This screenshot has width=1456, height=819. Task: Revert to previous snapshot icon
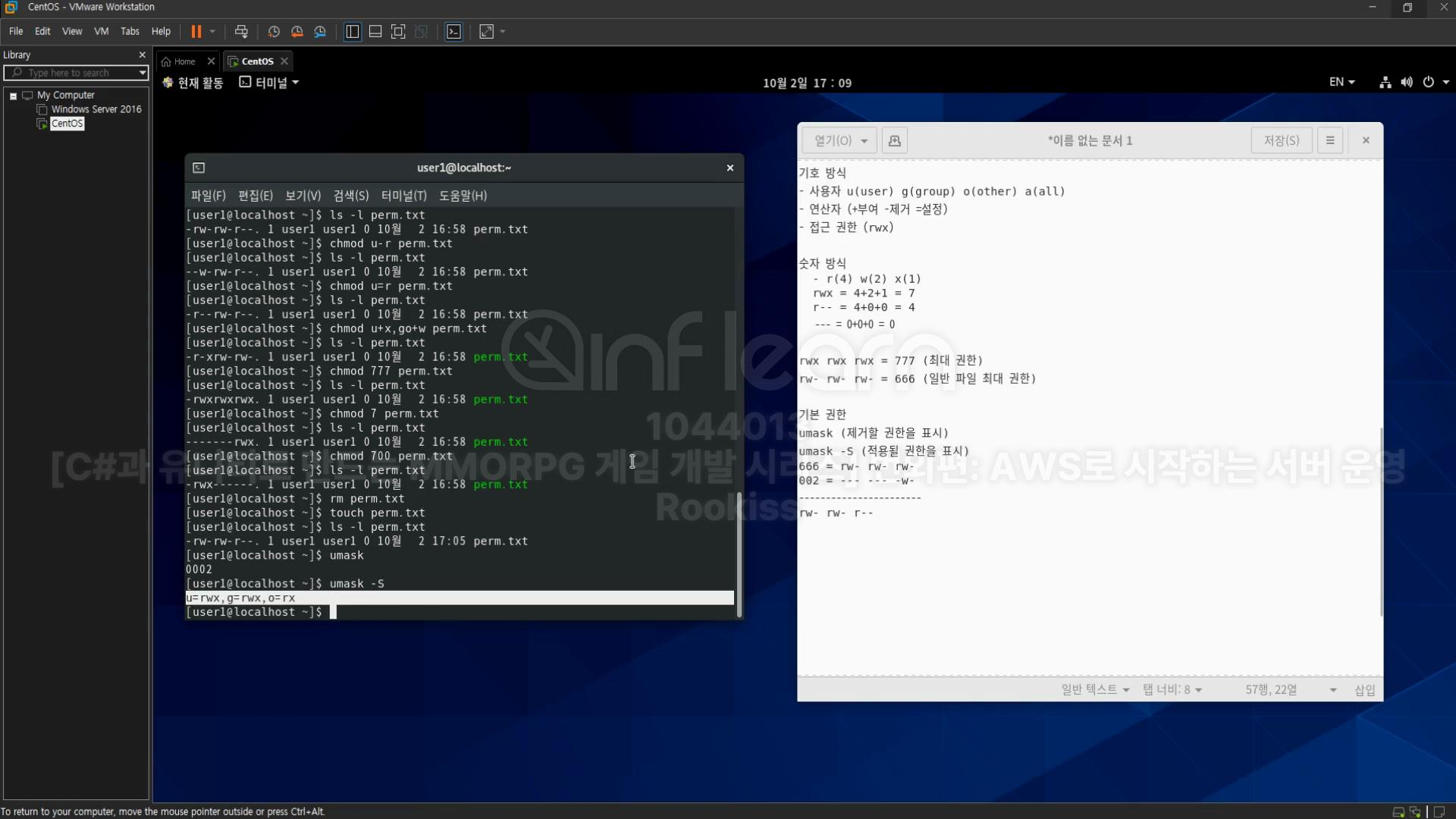(297, 31)
